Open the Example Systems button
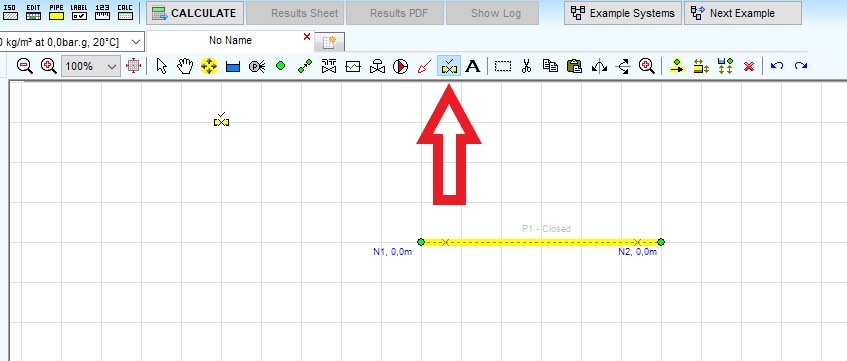Screen dimensions: 847x361 point(623,13)
